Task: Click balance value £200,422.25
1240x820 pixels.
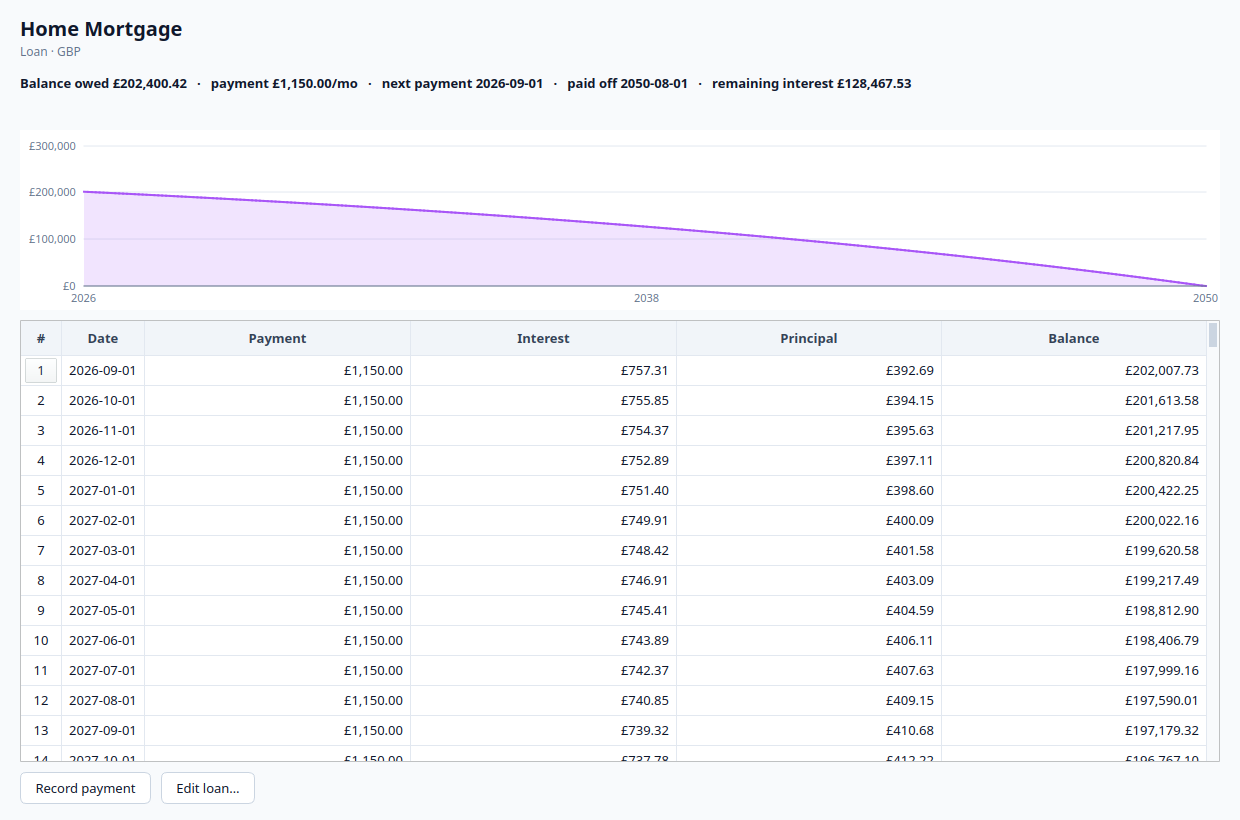Action: (1162, 491)
